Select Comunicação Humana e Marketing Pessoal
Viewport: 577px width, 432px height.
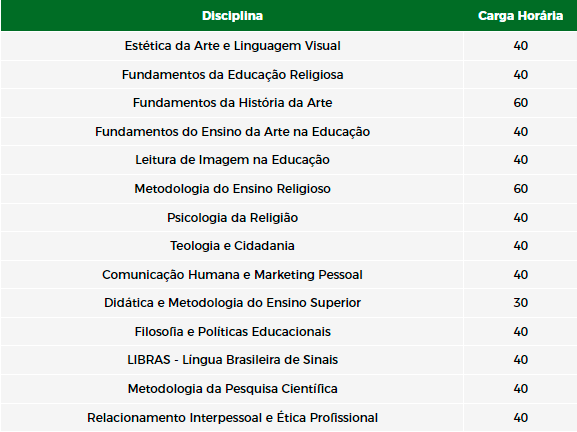[232, 275]
